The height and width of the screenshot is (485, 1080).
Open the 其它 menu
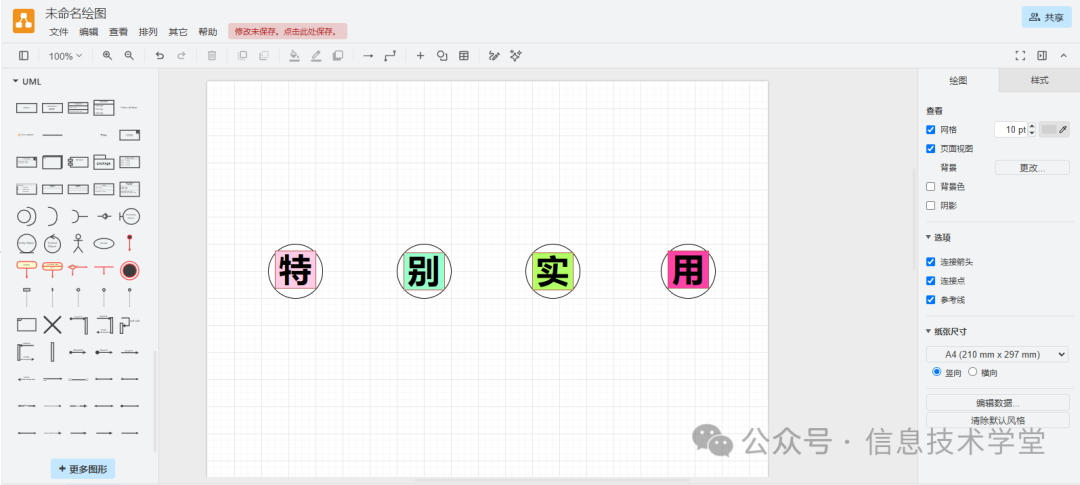click(x=178, y=32)
